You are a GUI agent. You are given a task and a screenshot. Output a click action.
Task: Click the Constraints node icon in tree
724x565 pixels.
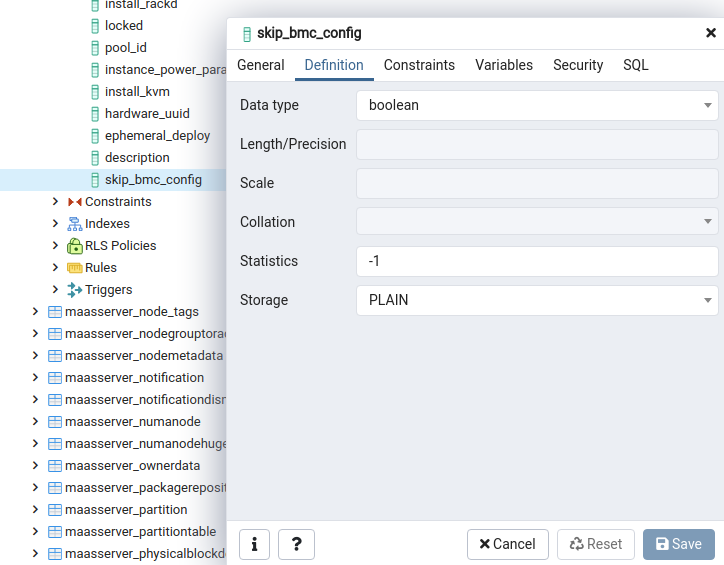(74, 202)
